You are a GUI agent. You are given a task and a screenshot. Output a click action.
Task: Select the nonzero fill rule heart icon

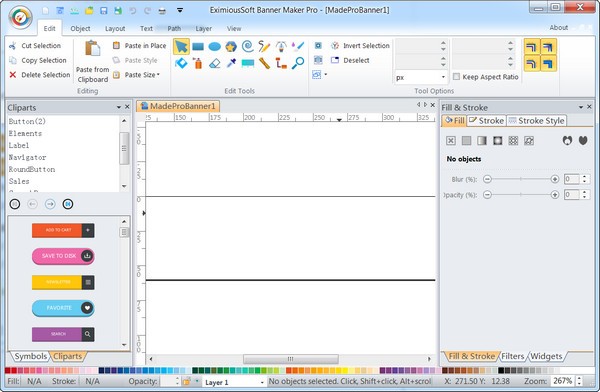[x=583, y=140]
